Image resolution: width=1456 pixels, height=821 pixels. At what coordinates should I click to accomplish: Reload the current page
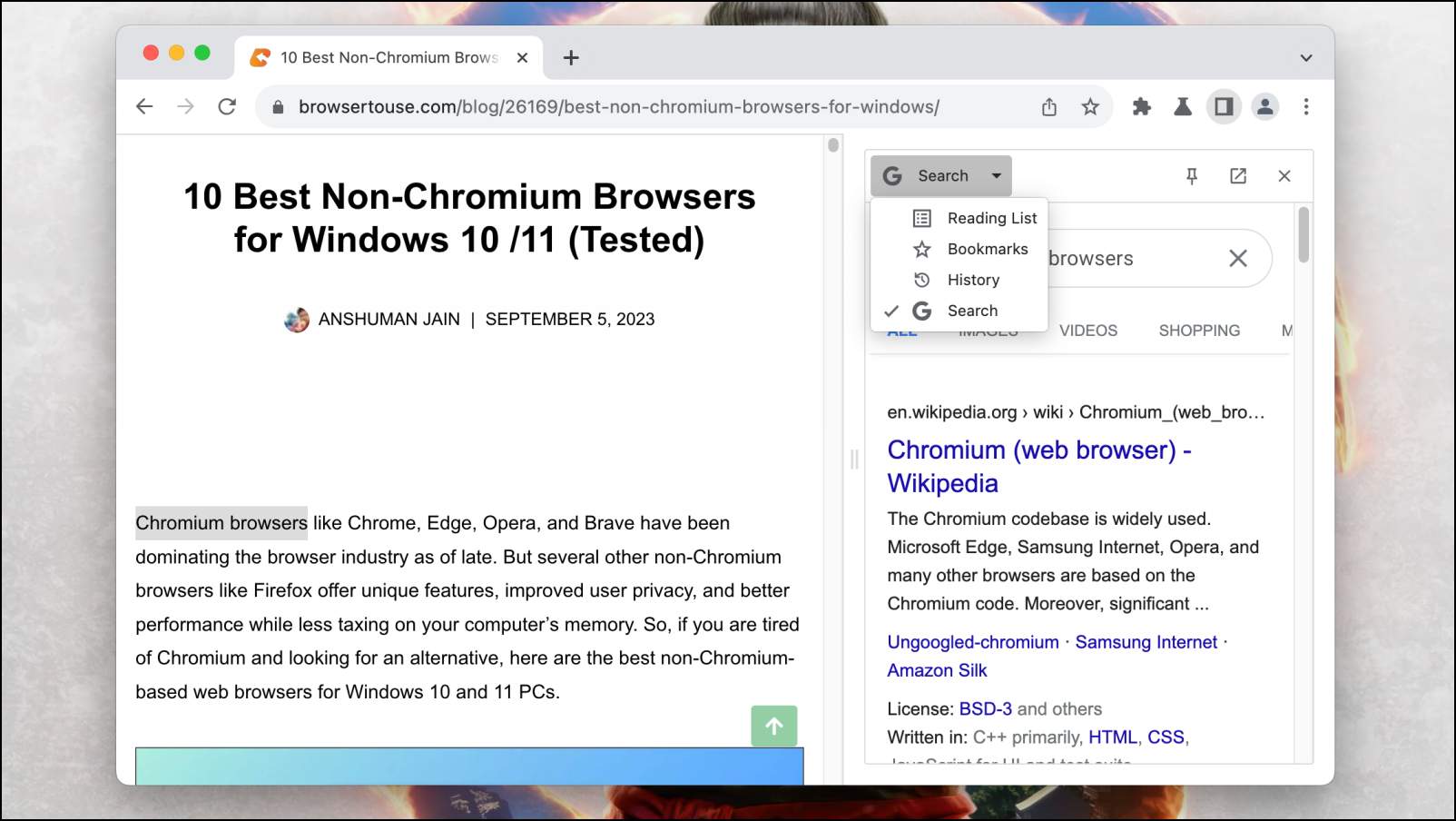tap(227, 106)
